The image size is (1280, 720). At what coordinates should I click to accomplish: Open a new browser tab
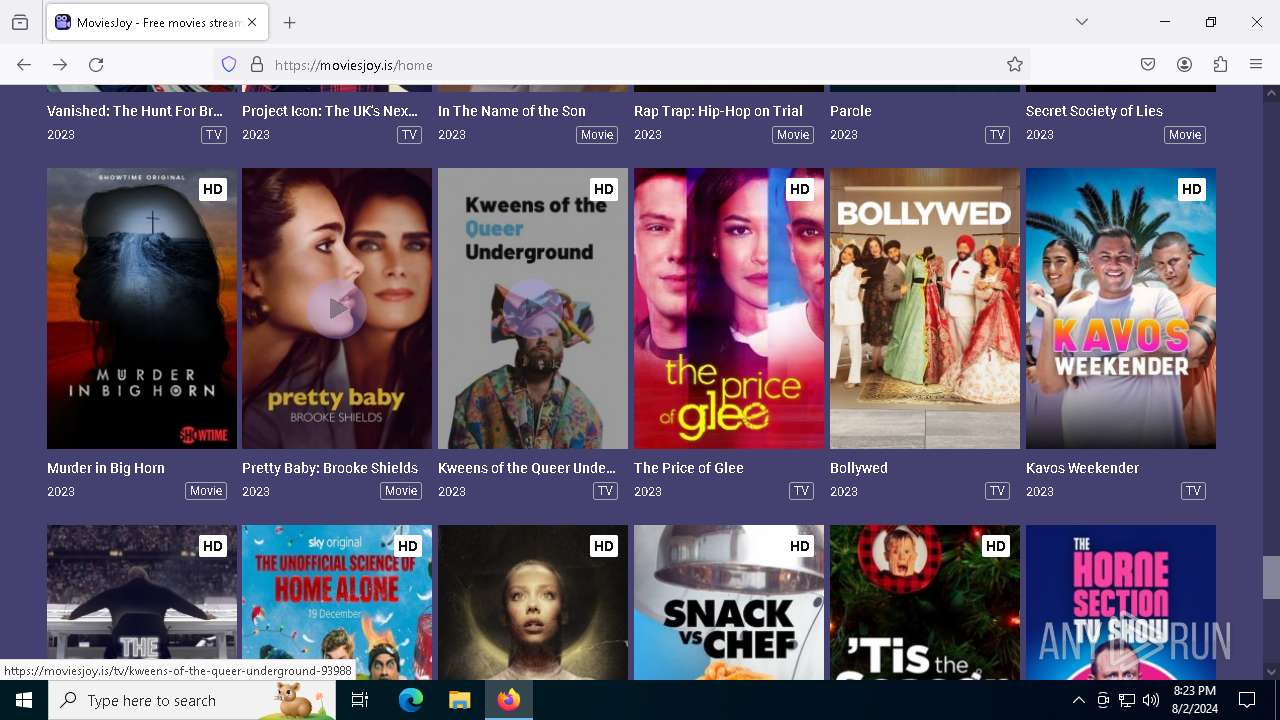pyautogui.click(x=290, y=22)
